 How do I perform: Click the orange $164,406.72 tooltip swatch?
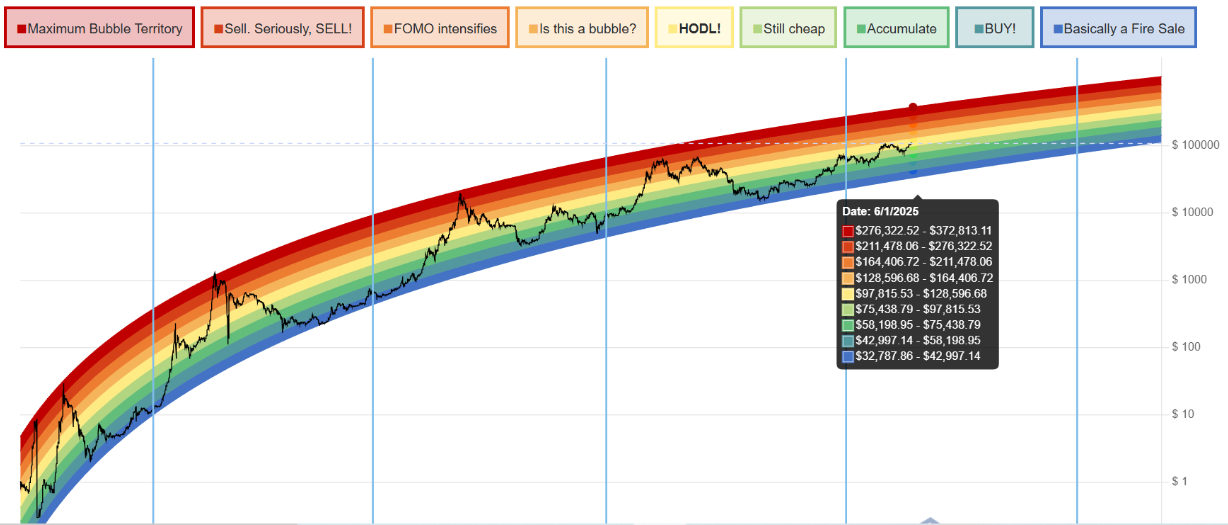[848, 262]
